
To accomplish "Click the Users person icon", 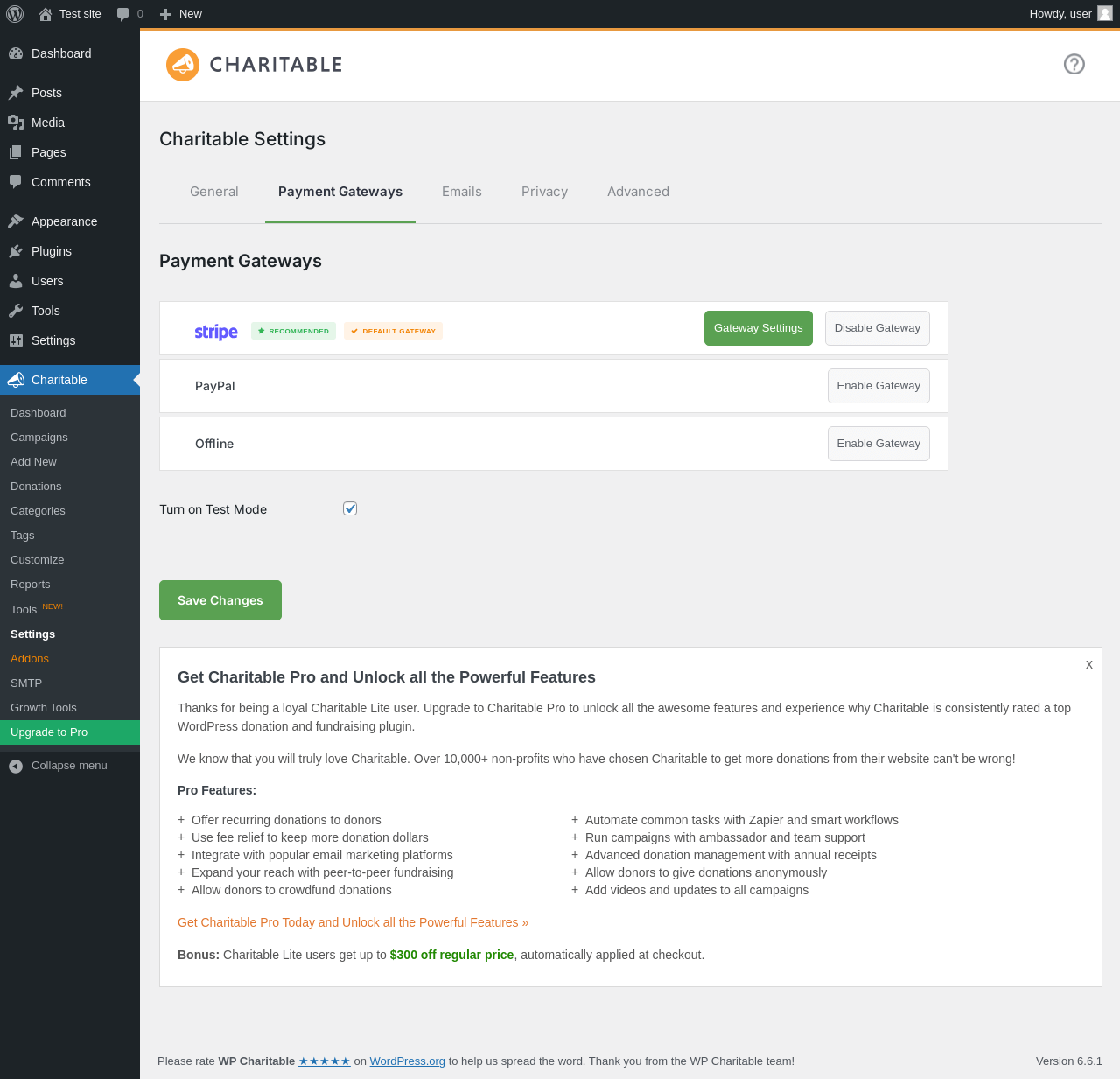I will point(16,281).
